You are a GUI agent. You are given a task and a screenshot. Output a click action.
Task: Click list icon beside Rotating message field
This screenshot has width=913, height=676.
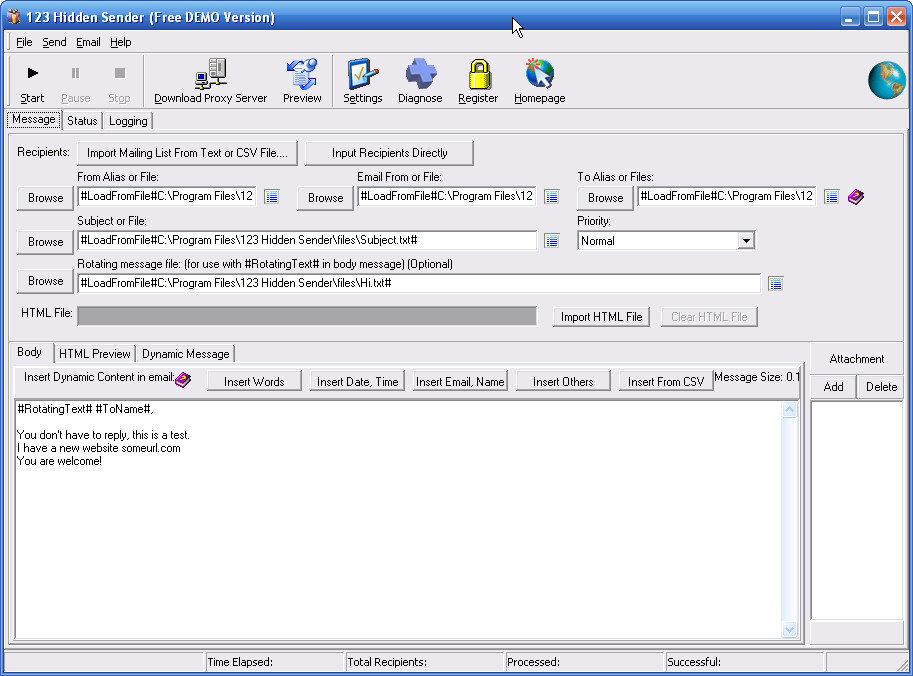pos(775,284)
